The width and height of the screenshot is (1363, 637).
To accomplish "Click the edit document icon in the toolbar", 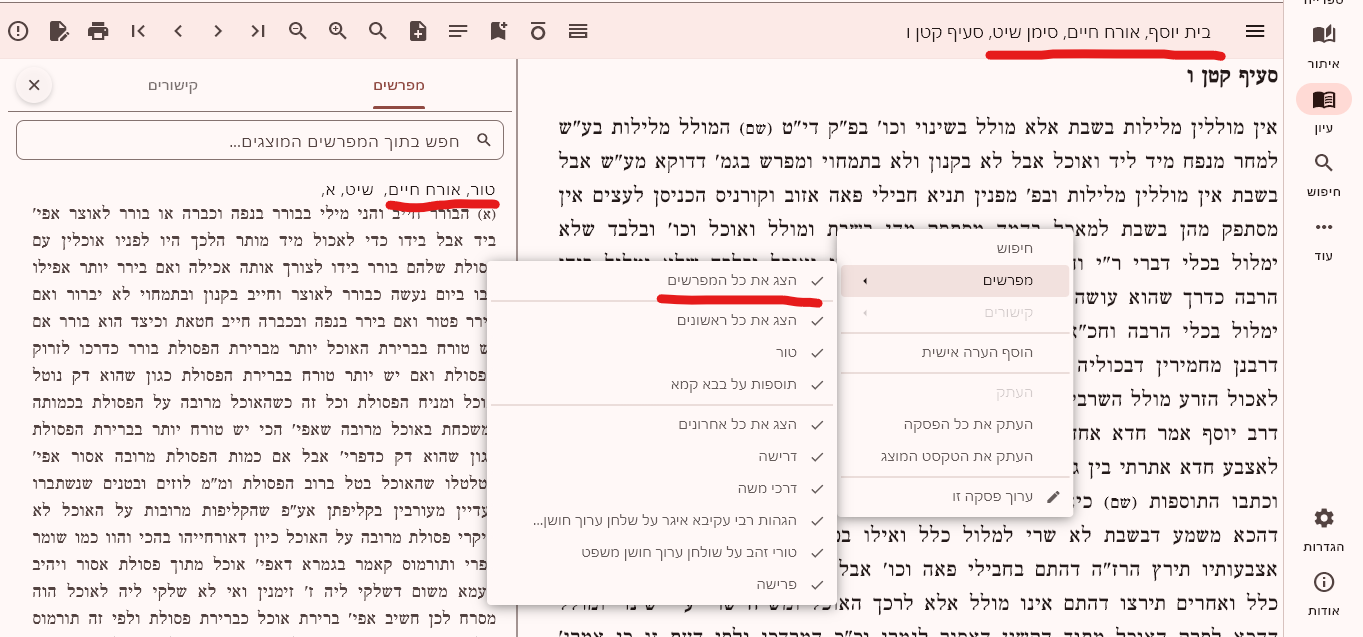I will pyautogui.click(x=59, y=31).
